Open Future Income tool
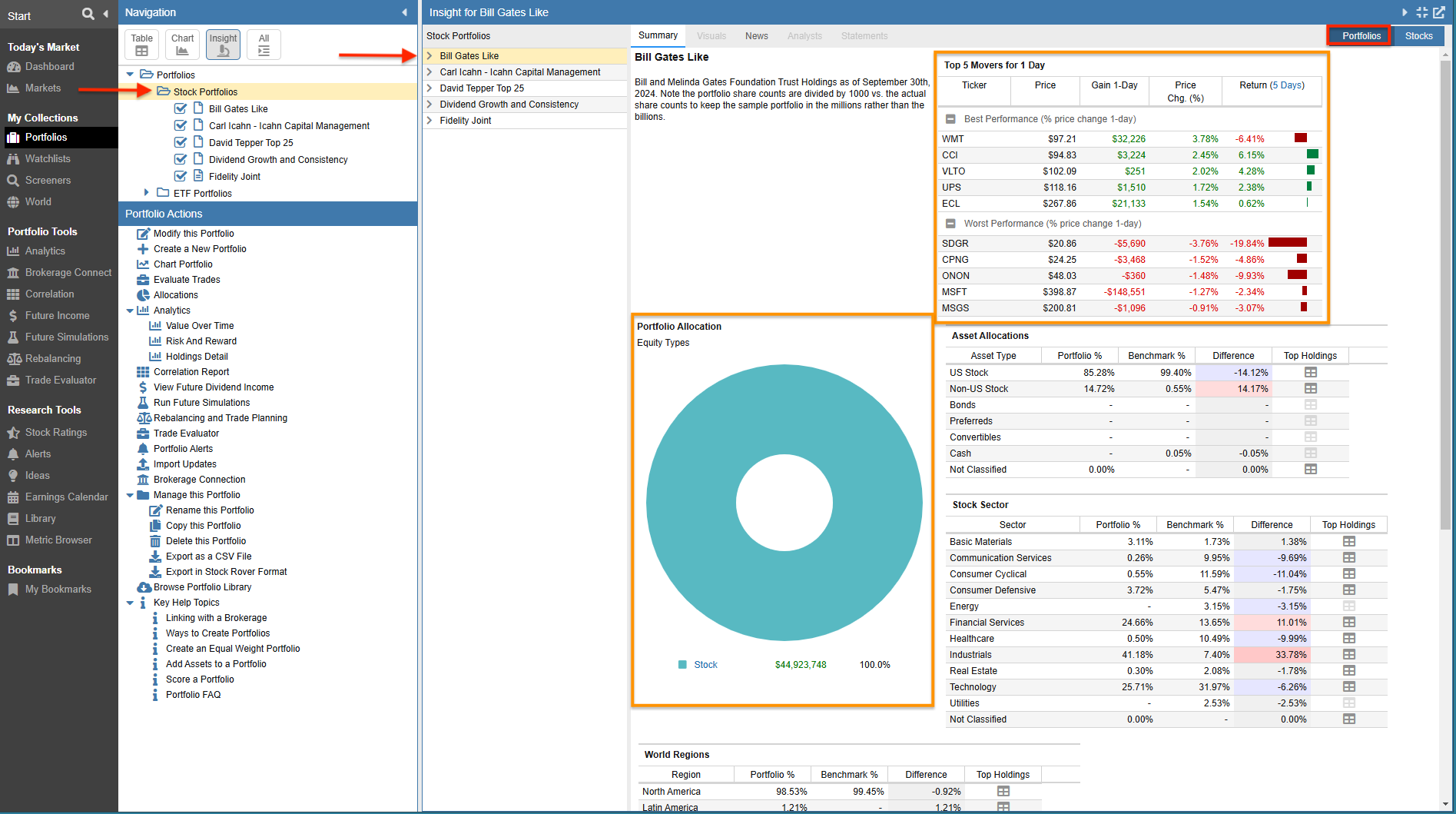This screenshot has height=814, width=1456. [57, 316]
